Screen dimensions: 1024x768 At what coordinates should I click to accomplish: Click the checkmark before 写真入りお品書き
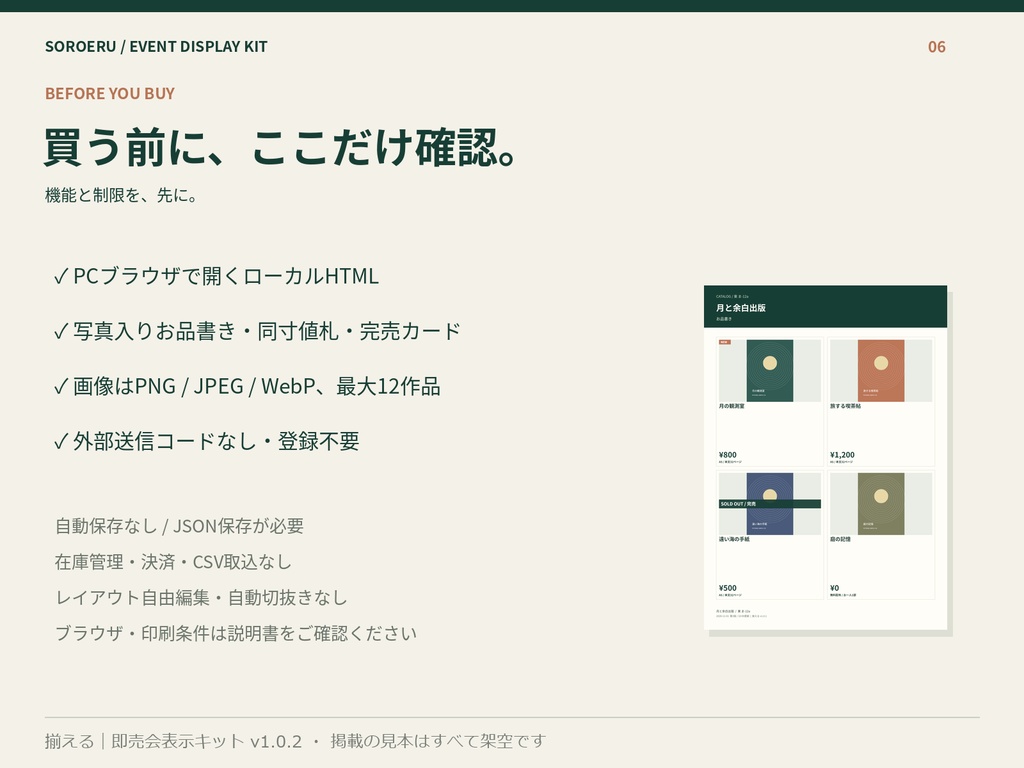(61, 332)
